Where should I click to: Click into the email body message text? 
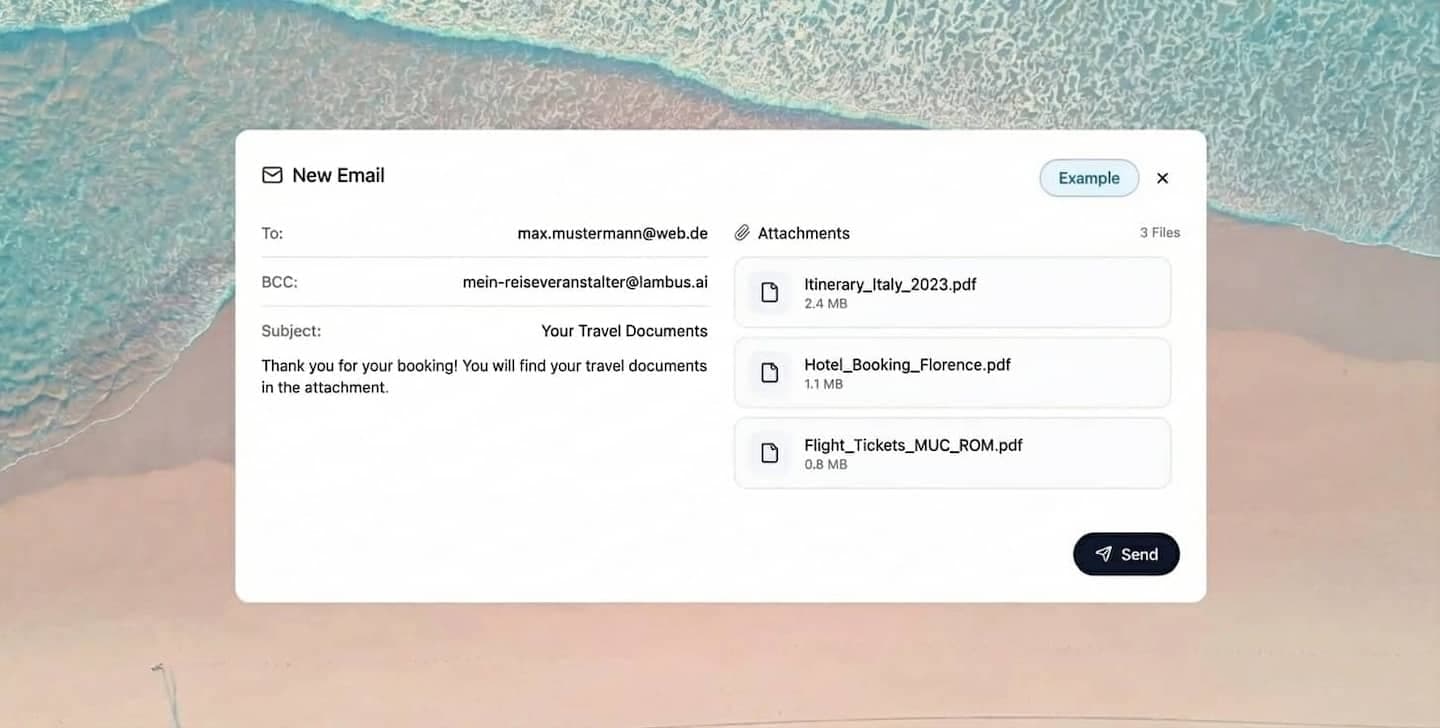484,376
